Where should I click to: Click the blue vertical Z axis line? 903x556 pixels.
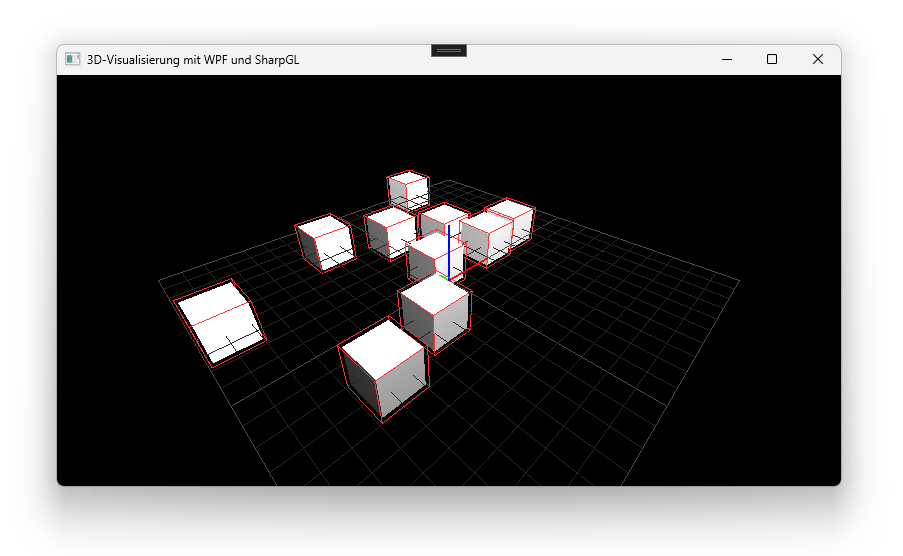[449, 252]
